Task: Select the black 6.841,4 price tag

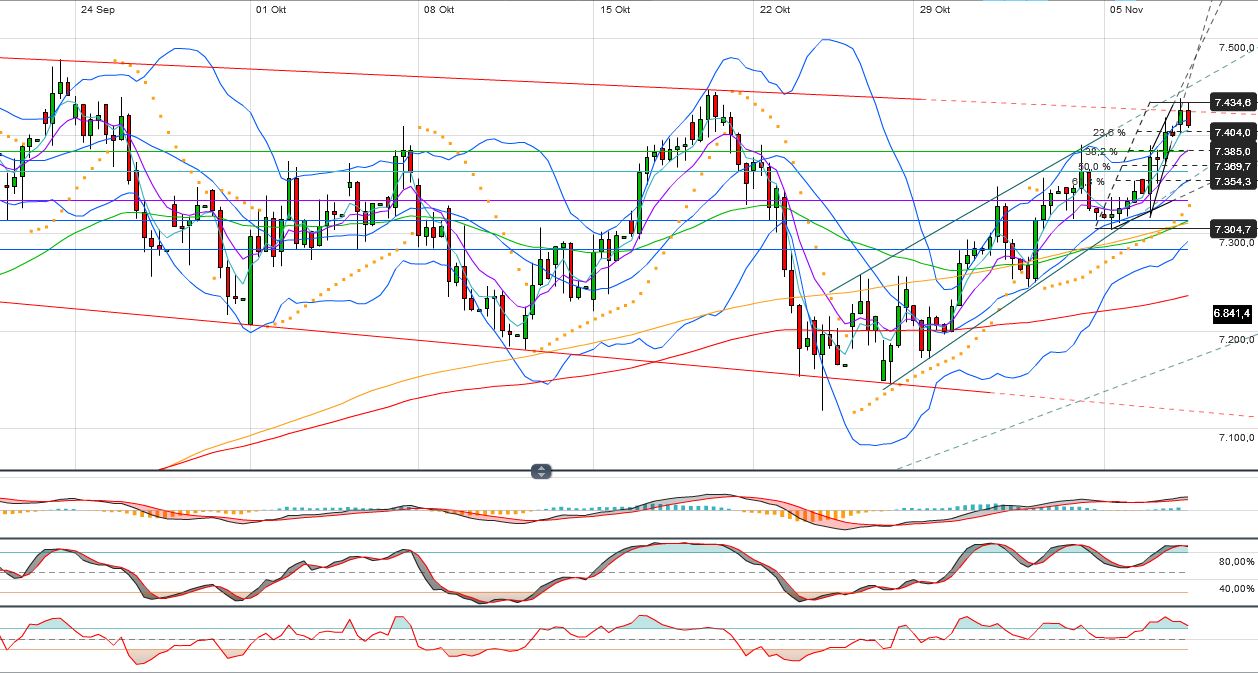Action: pos(1232,313)
